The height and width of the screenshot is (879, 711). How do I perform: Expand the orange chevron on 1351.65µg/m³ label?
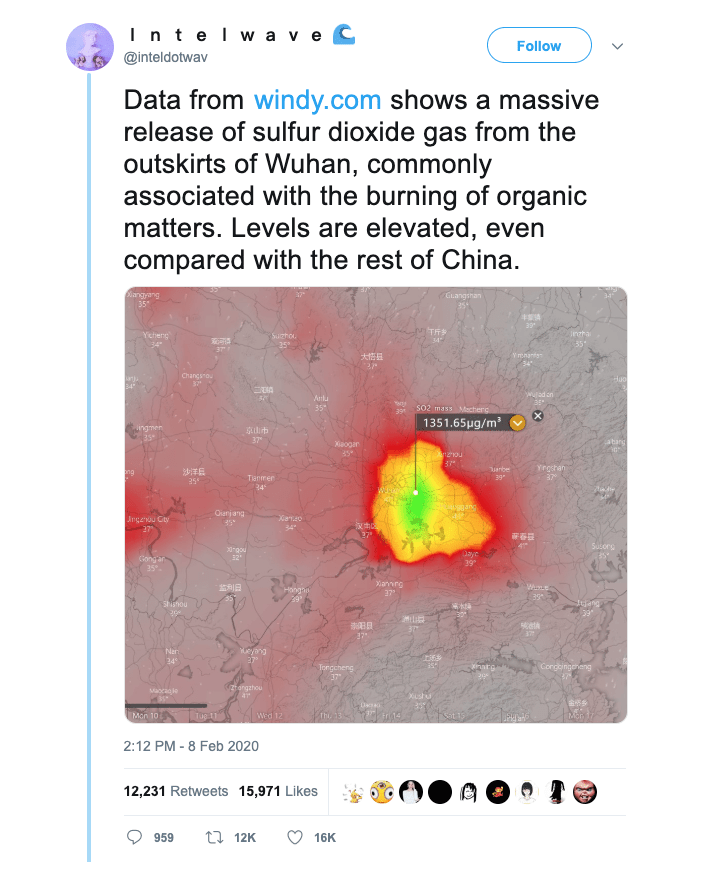click(517, 423)
